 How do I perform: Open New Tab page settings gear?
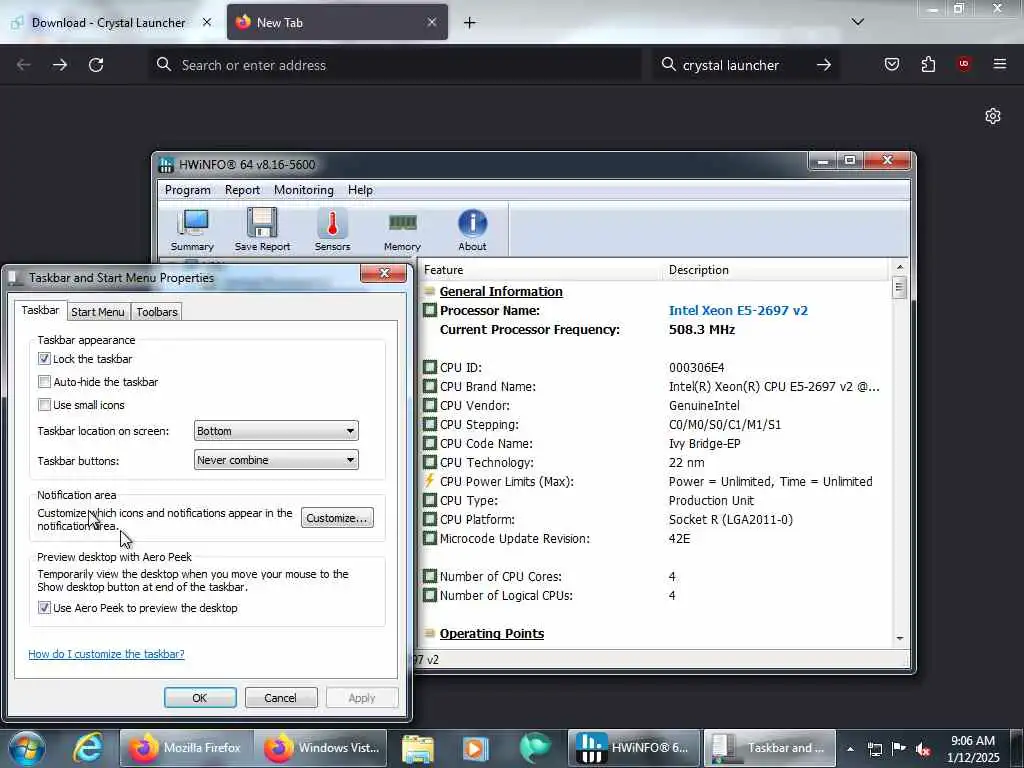coord(993,116)
